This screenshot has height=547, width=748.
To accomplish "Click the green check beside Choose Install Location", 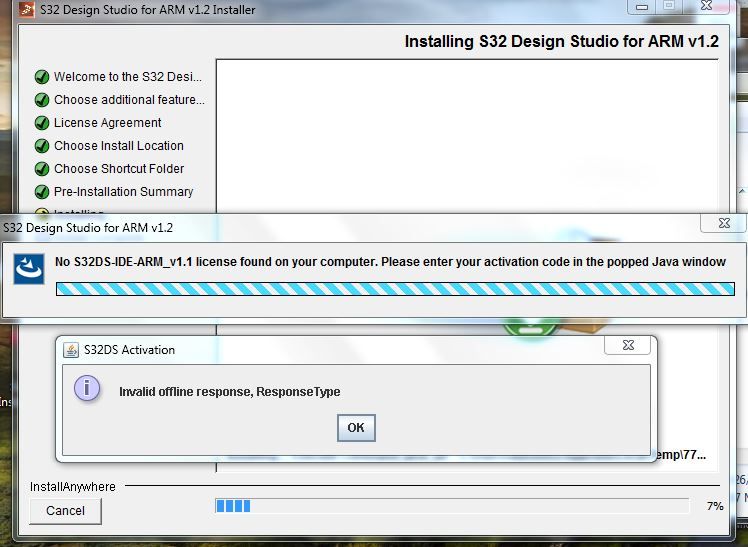I will 42,145.
